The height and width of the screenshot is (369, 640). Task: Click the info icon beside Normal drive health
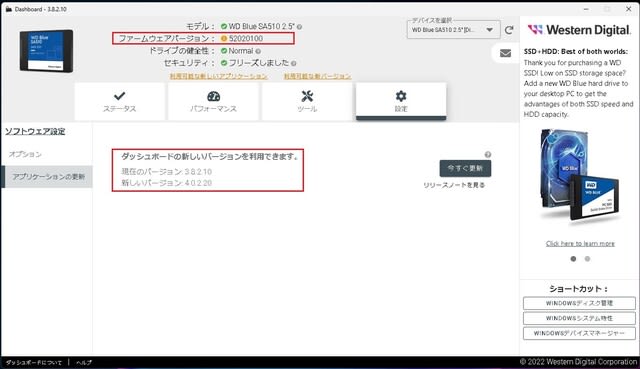pyautogui.click(x=258, y=51)
